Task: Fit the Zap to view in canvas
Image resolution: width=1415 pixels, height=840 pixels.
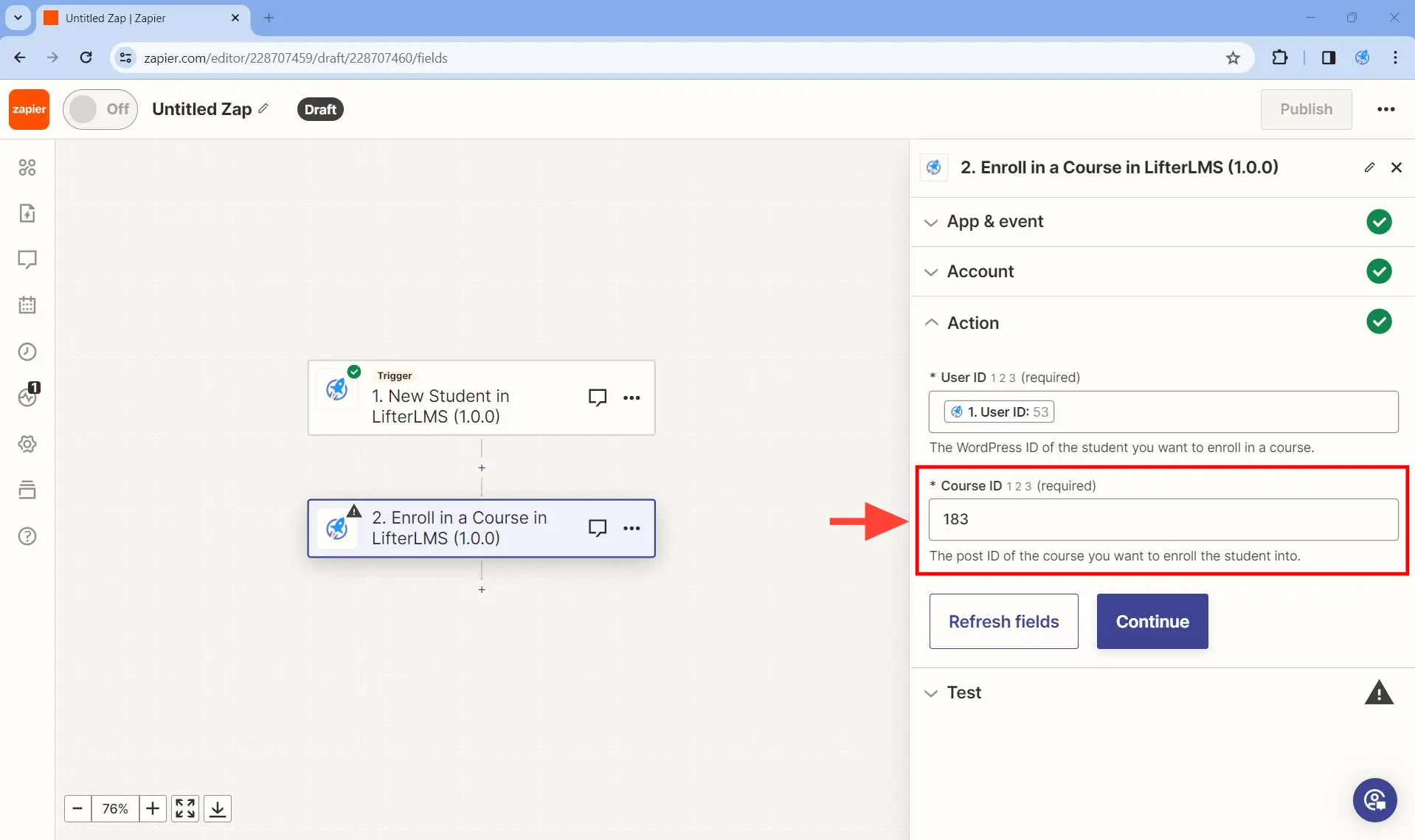Action: tap(184, 808)
